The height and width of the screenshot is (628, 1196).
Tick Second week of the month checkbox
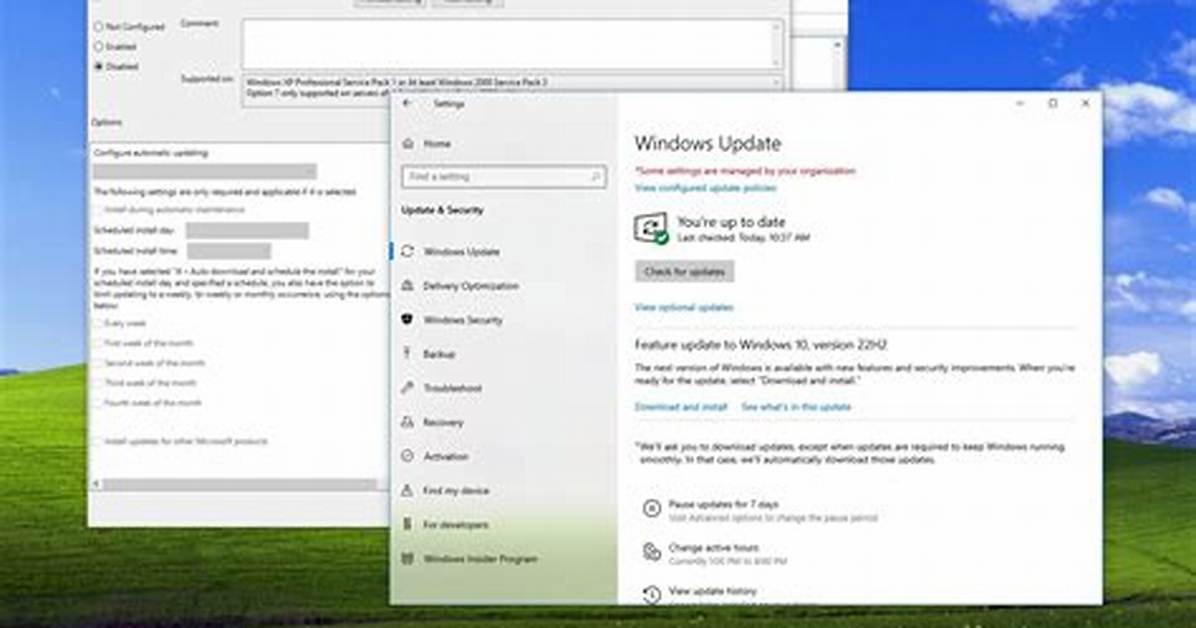point(98,363)
